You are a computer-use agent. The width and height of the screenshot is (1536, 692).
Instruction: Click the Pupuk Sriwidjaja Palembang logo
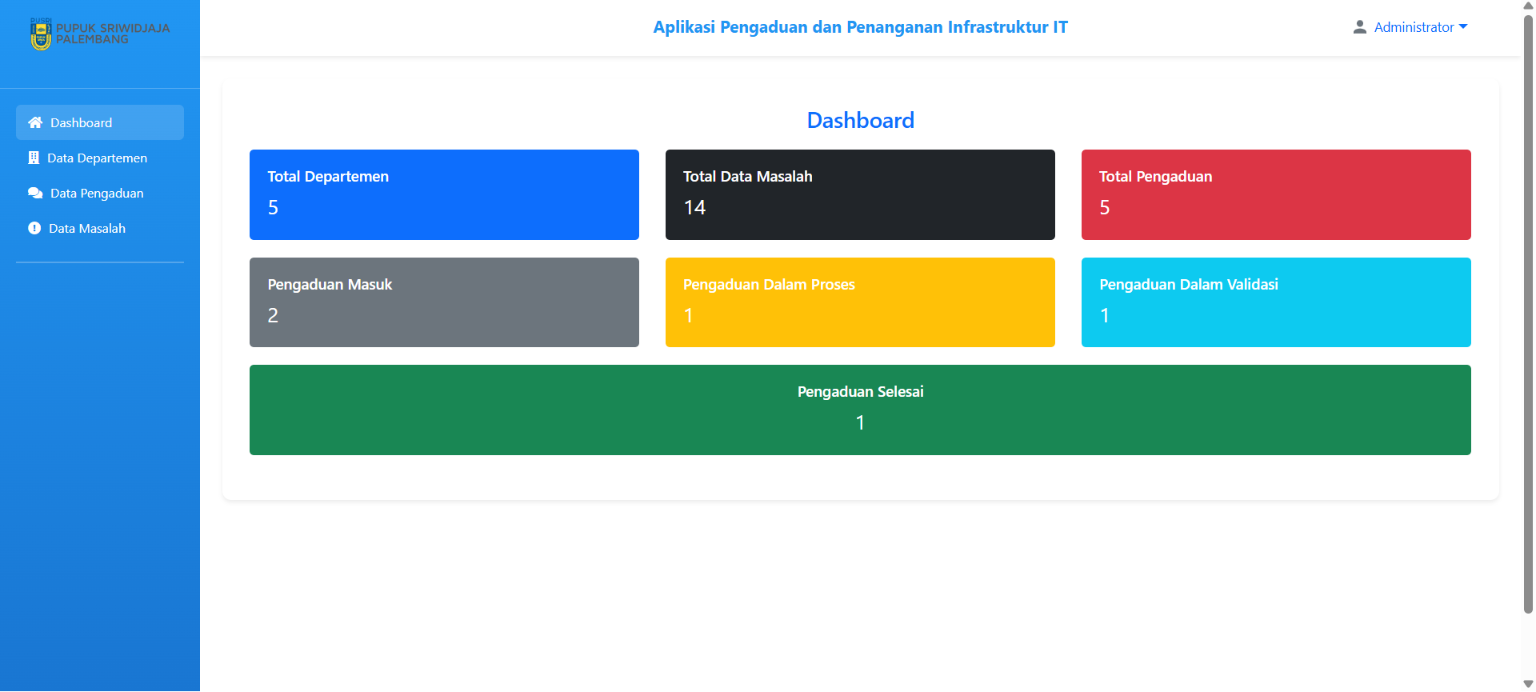(x=100, y=34)
